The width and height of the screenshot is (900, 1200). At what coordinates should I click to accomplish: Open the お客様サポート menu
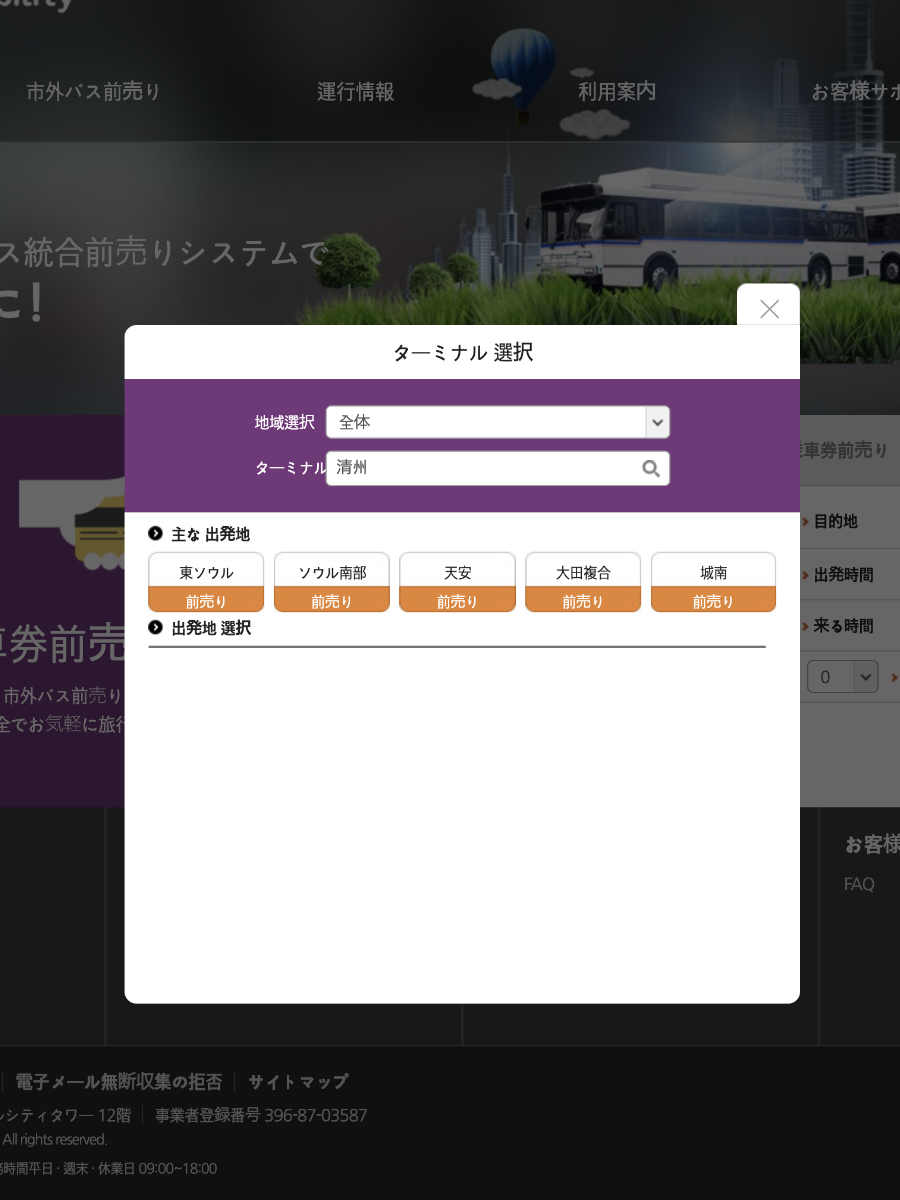855,92
